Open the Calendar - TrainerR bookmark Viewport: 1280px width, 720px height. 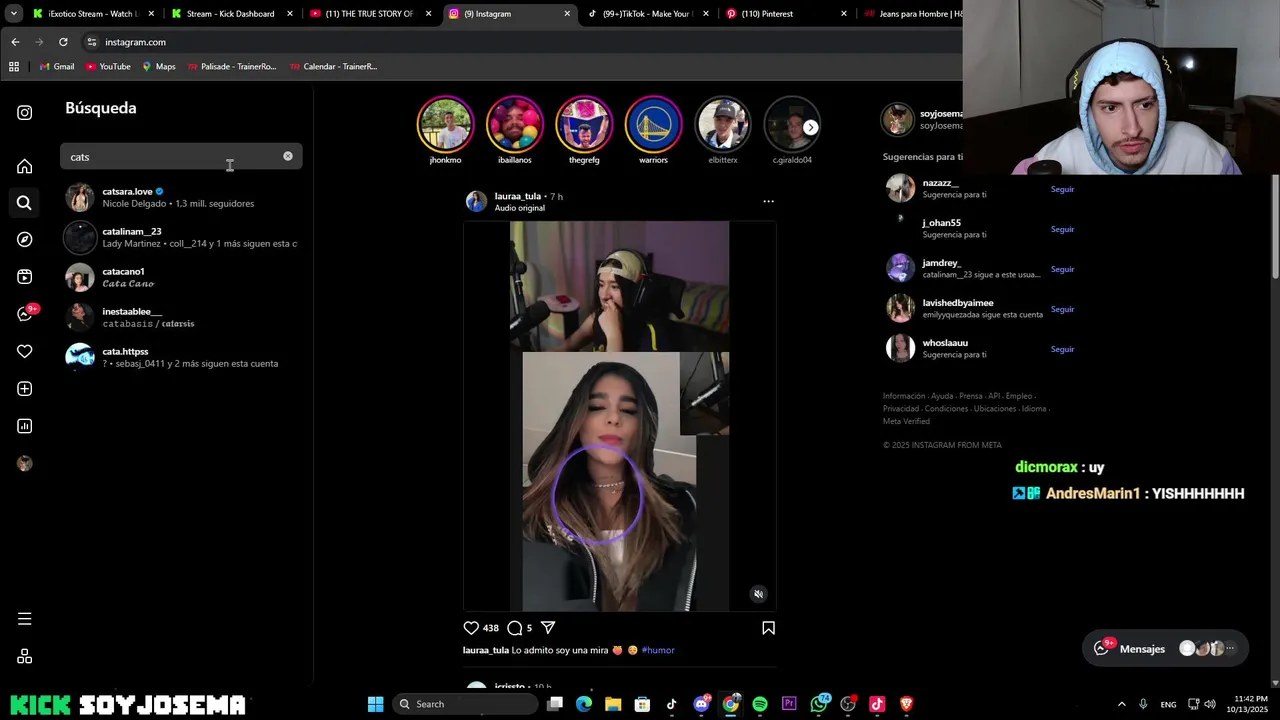(x=333, y=66)
